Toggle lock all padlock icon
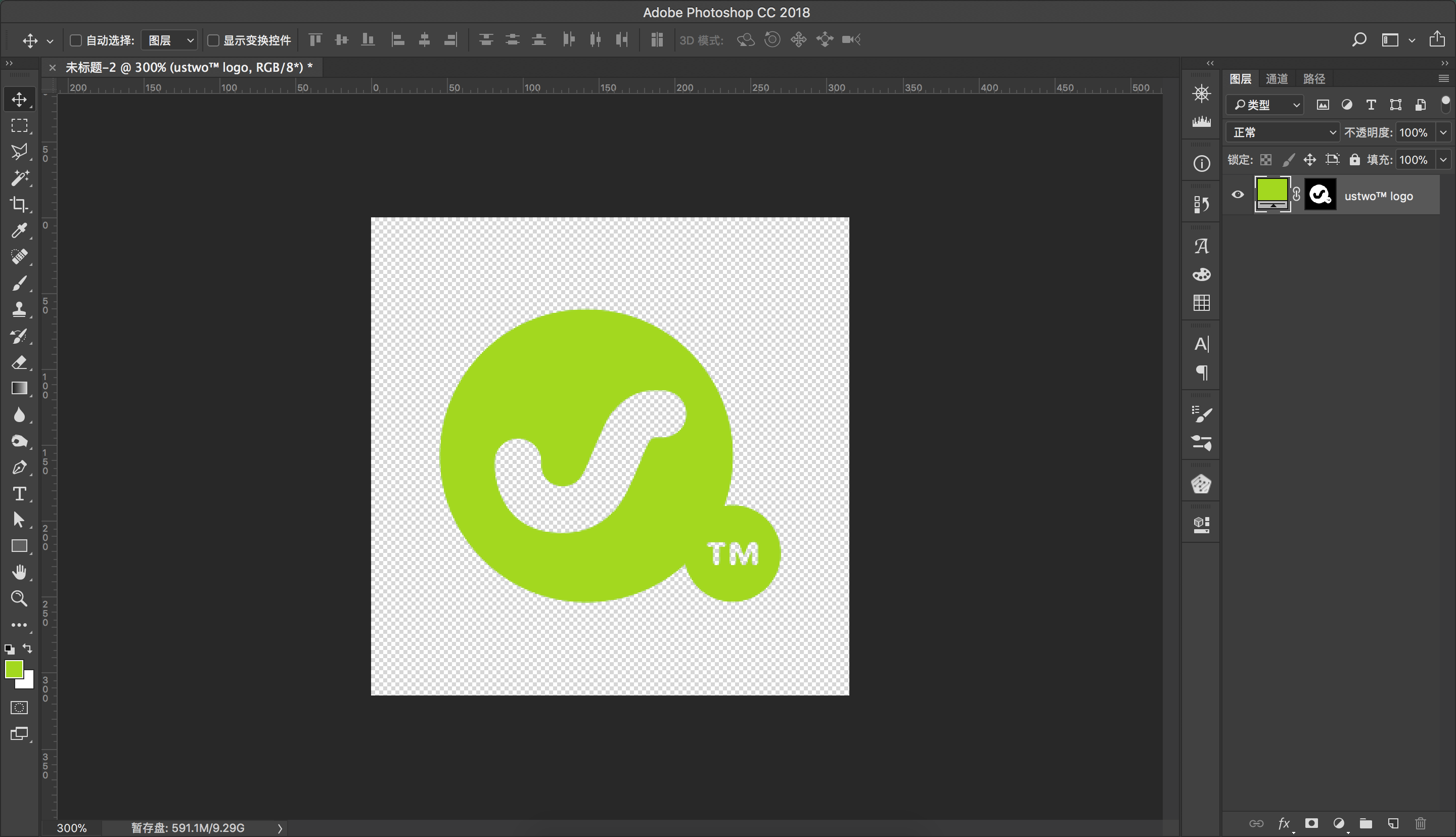Screen dimensions: 1456x837 pos(1355,160)
